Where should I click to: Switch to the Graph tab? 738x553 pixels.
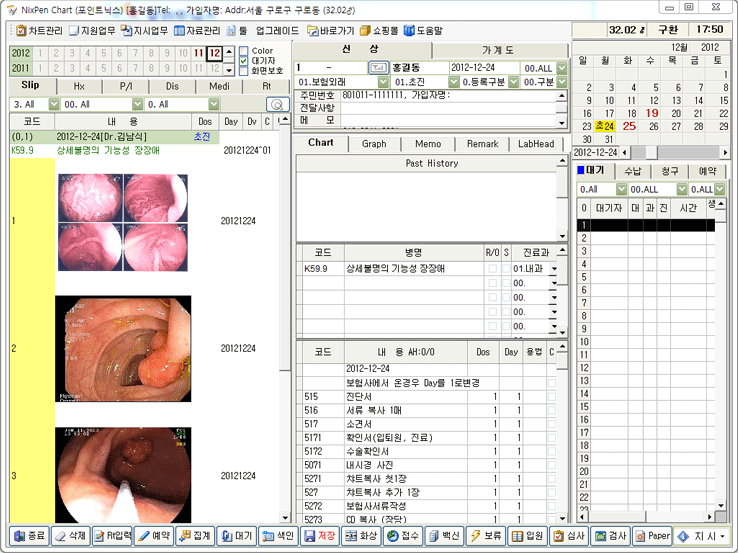[374, 144]
